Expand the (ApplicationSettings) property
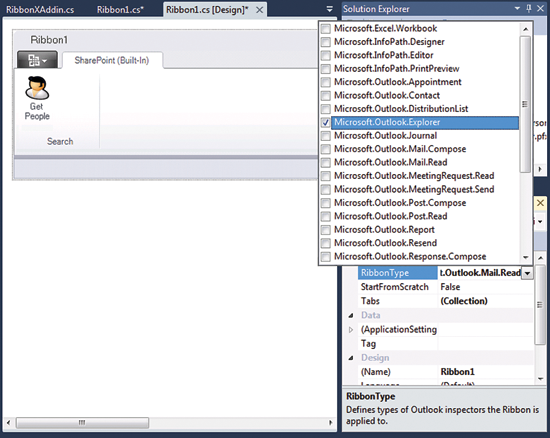Screen dimensions: 550x438 [351, 330]
